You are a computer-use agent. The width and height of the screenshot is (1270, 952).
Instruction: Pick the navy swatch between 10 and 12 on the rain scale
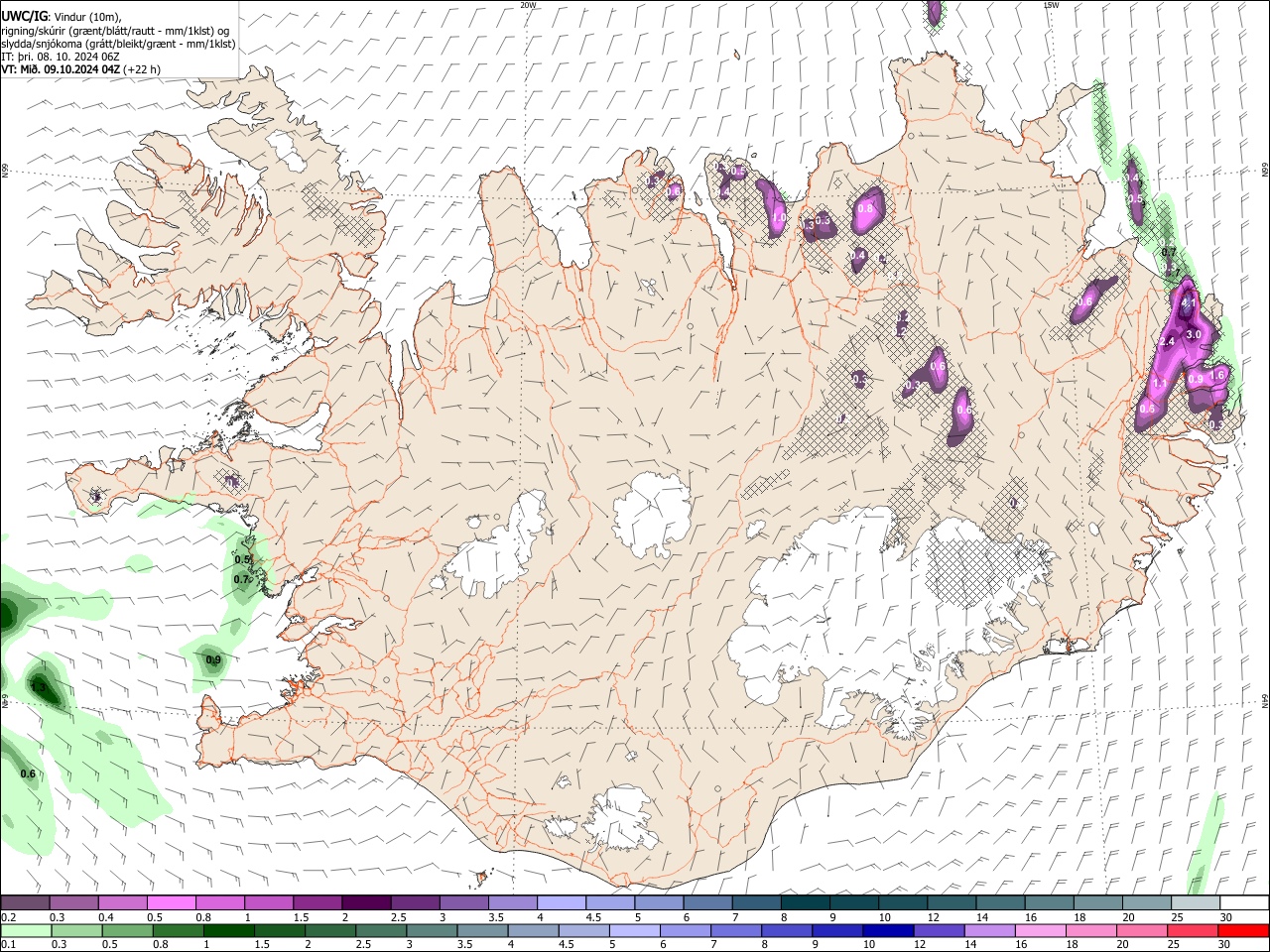pos(887,931)
